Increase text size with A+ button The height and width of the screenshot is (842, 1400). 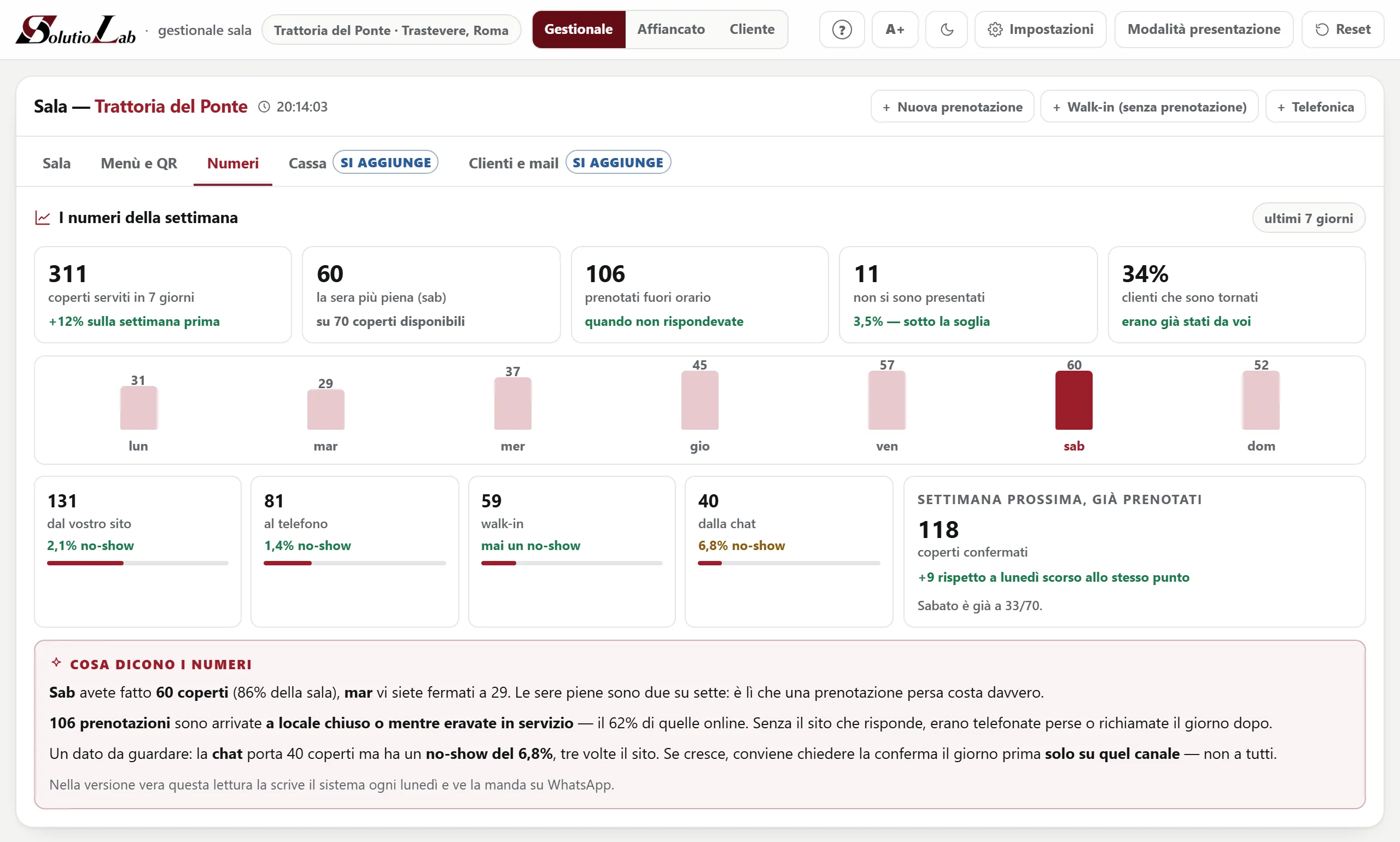(895, 30)
